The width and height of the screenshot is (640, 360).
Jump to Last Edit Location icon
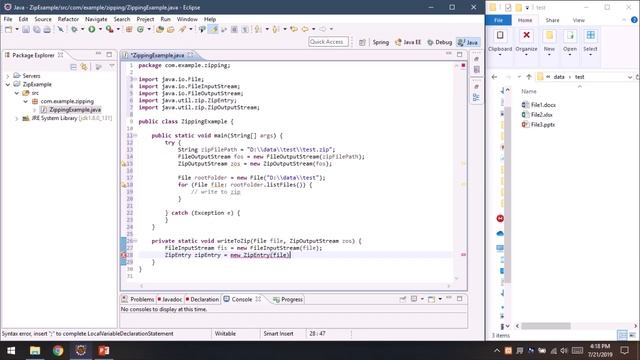pos(294,29)
